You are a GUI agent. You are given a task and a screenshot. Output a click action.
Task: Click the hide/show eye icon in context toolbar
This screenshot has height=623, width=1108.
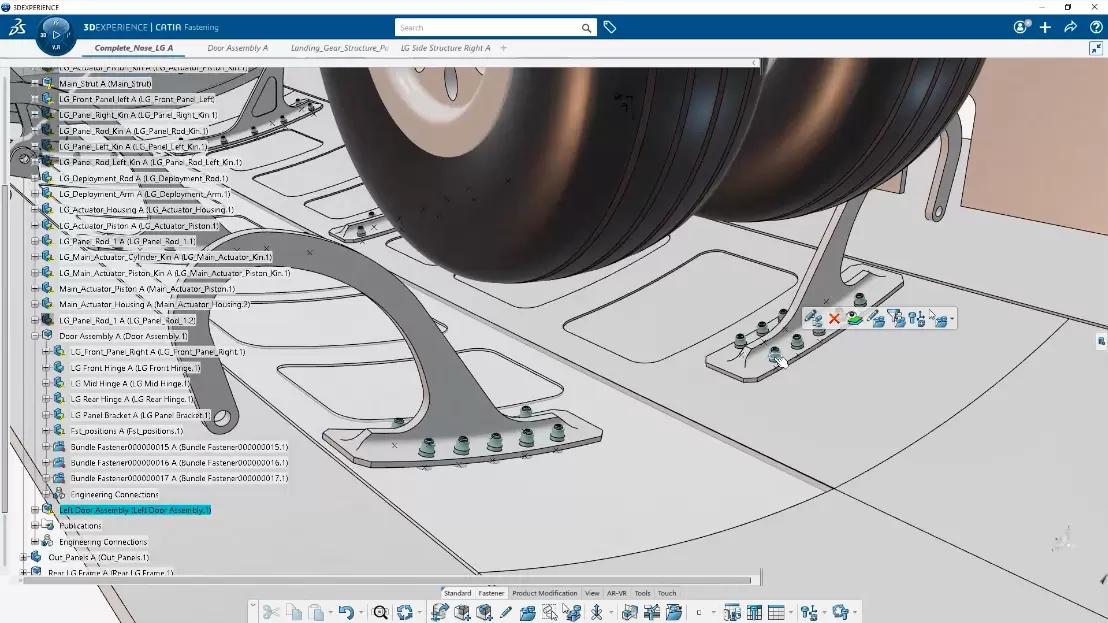tap(854, 319)
